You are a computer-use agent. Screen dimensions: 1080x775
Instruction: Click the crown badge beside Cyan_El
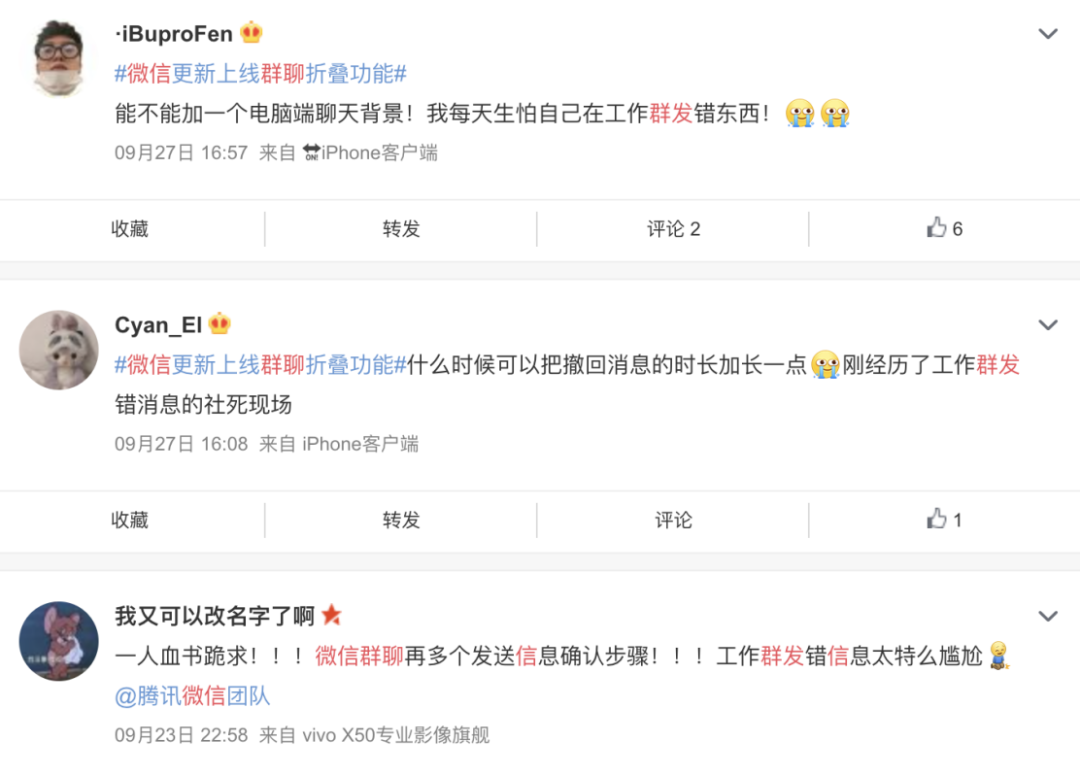pos(220,323)
